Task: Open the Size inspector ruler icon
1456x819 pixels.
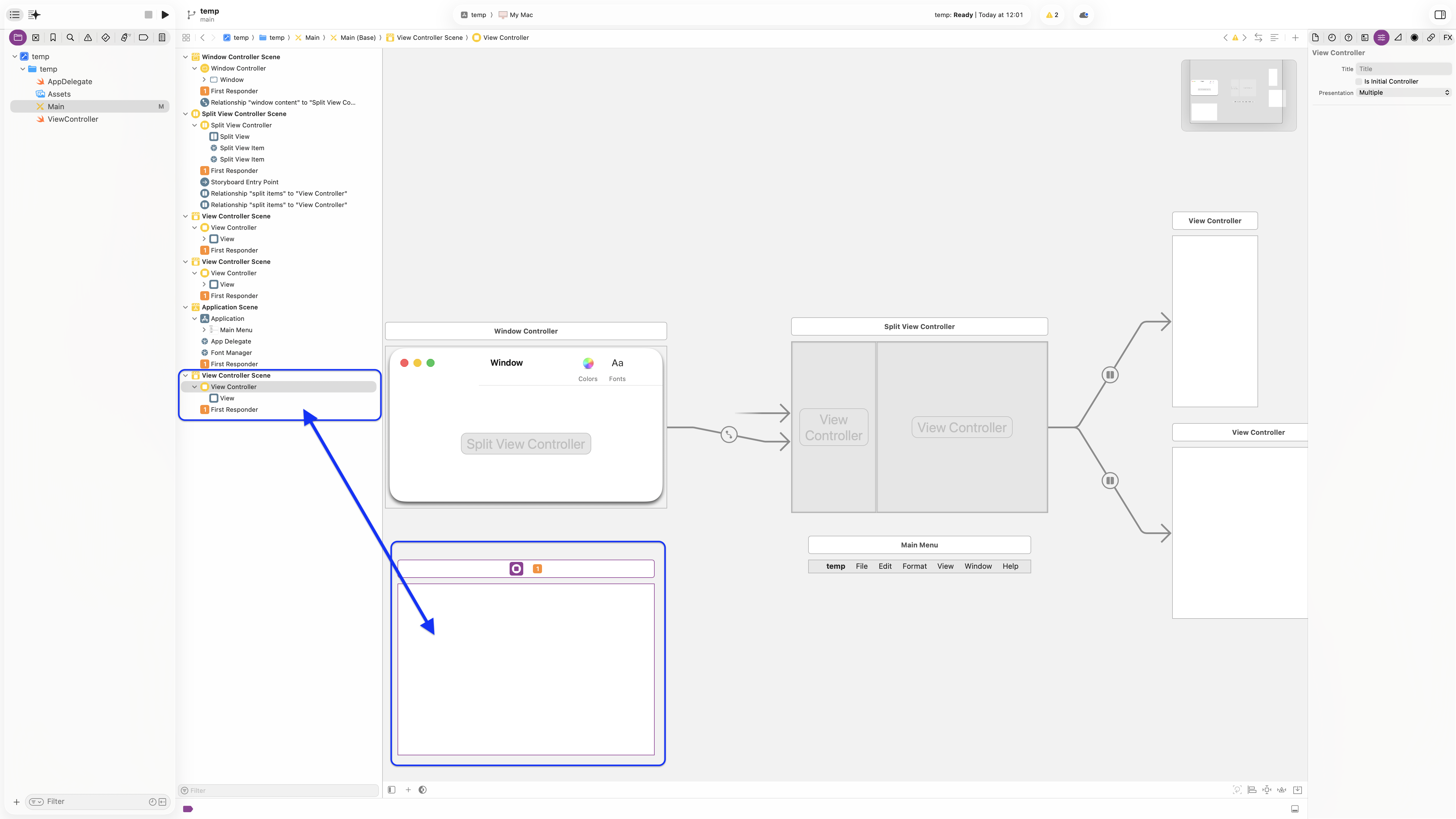Action: (1398, 37)
